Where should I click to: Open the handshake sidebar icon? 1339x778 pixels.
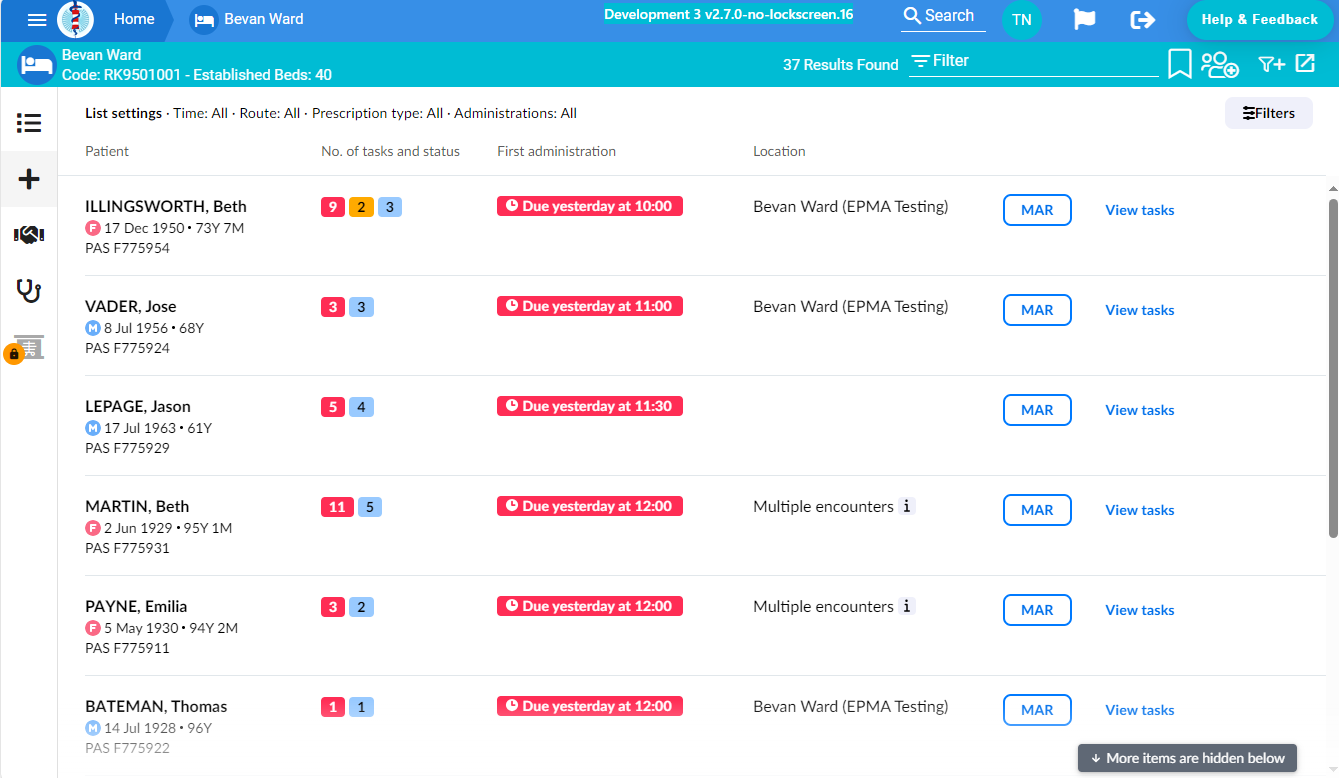tap(29, 235)
